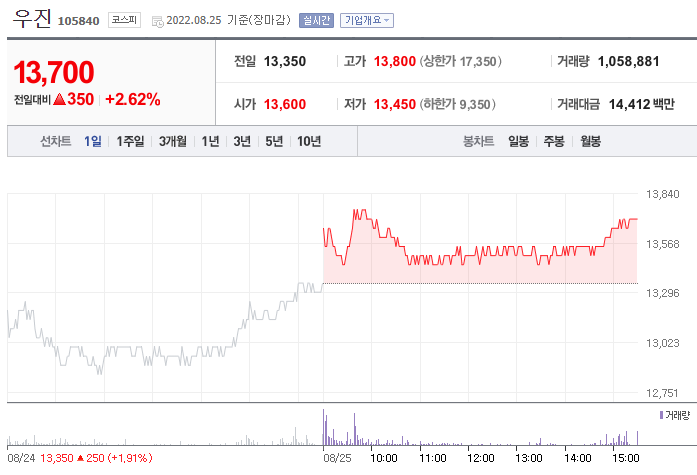Show the 3년 chart

pyautogui.click(x=242, y=141)
